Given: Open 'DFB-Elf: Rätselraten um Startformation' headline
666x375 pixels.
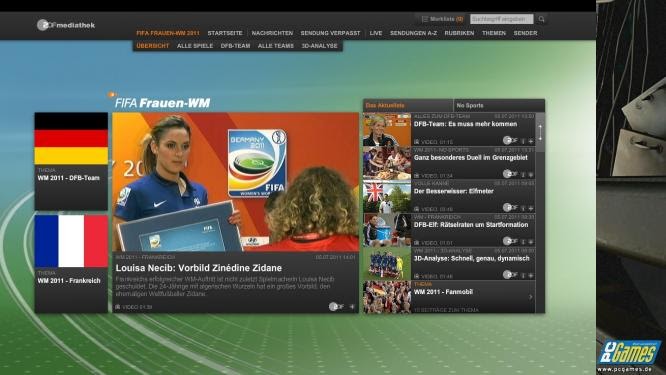Looking at the screenshot, I should 471,225.
